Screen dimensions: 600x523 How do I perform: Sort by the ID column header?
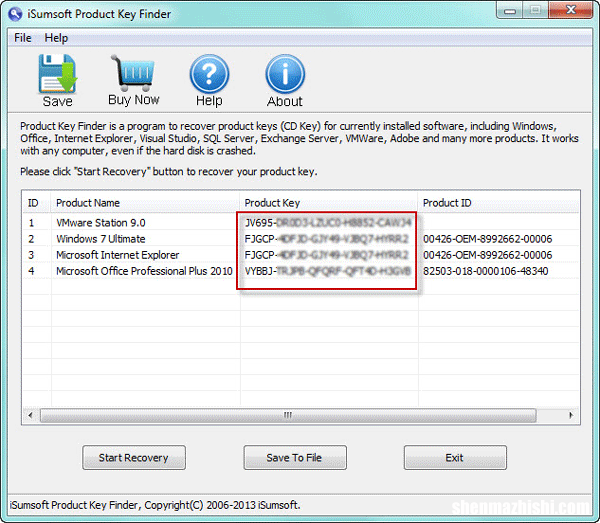36,202
